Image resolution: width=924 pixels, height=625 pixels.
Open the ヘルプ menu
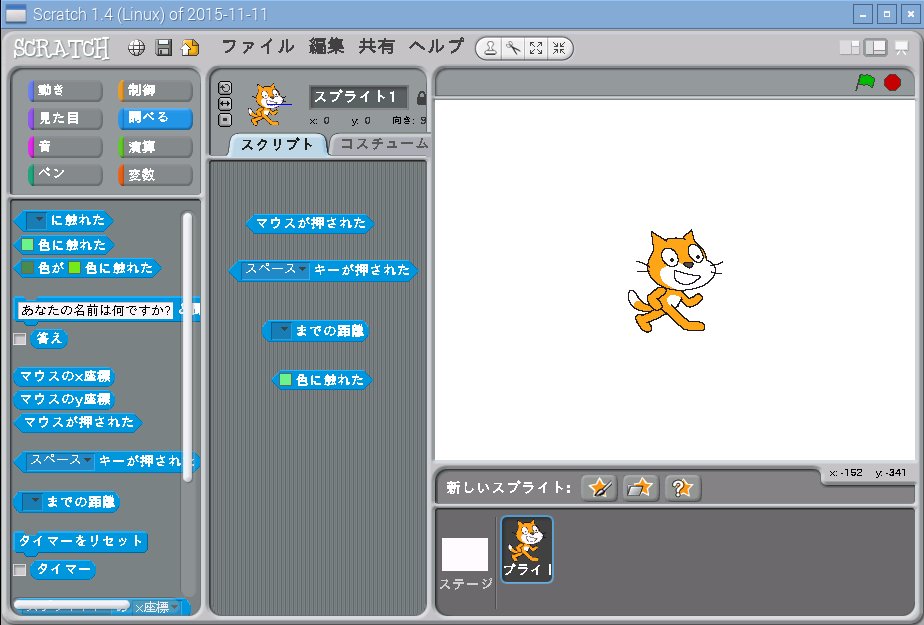pos(436,47)
